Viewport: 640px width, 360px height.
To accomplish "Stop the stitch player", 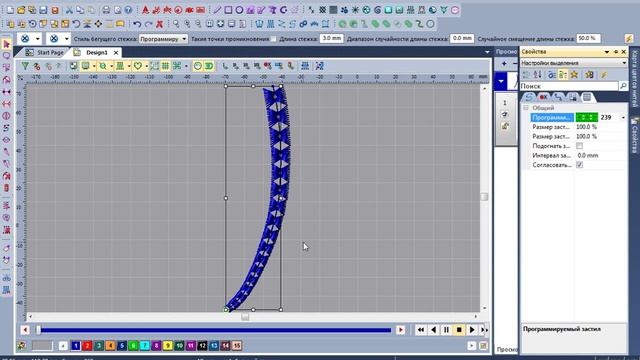I will coord(459,330).
